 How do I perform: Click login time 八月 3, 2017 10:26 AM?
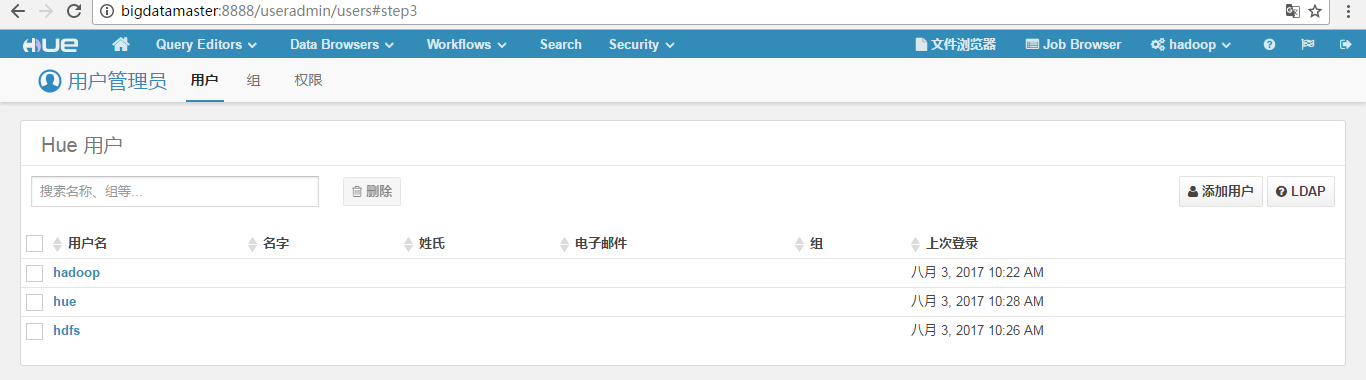pos(977,331)
